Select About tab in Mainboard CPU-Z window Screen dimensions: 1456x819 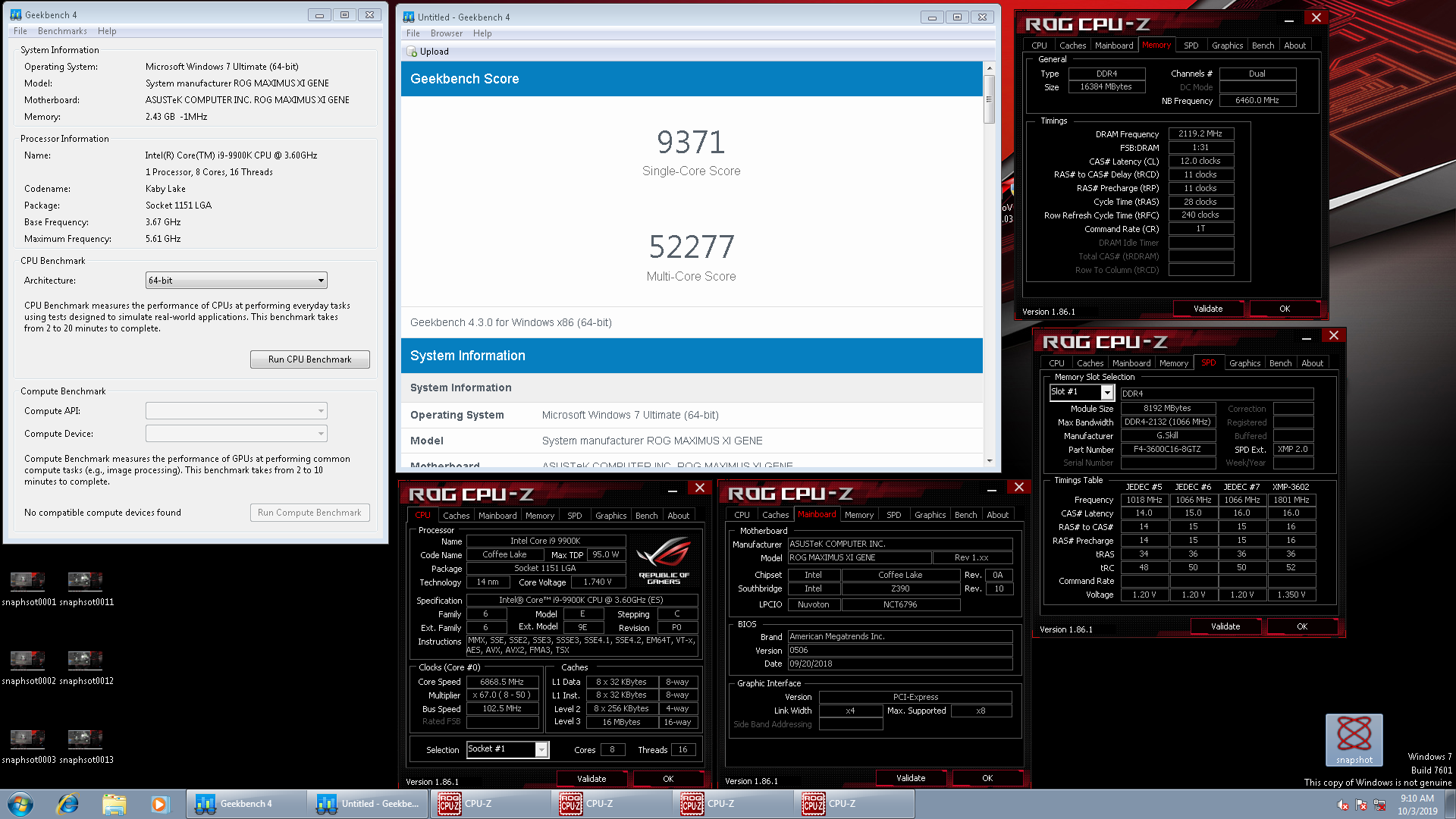(997, 515)
